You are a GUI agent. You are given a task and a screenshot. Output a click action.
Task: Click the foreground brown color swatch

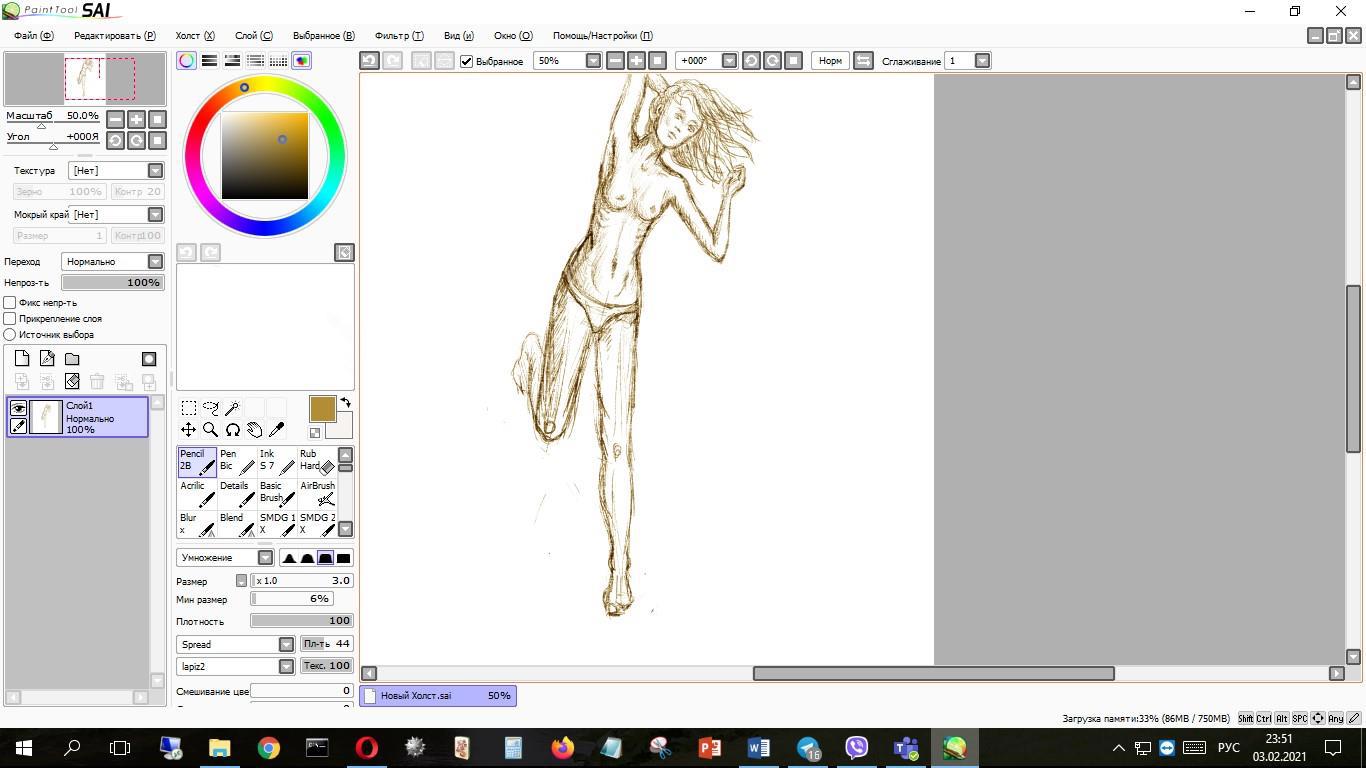pos(322,408)
